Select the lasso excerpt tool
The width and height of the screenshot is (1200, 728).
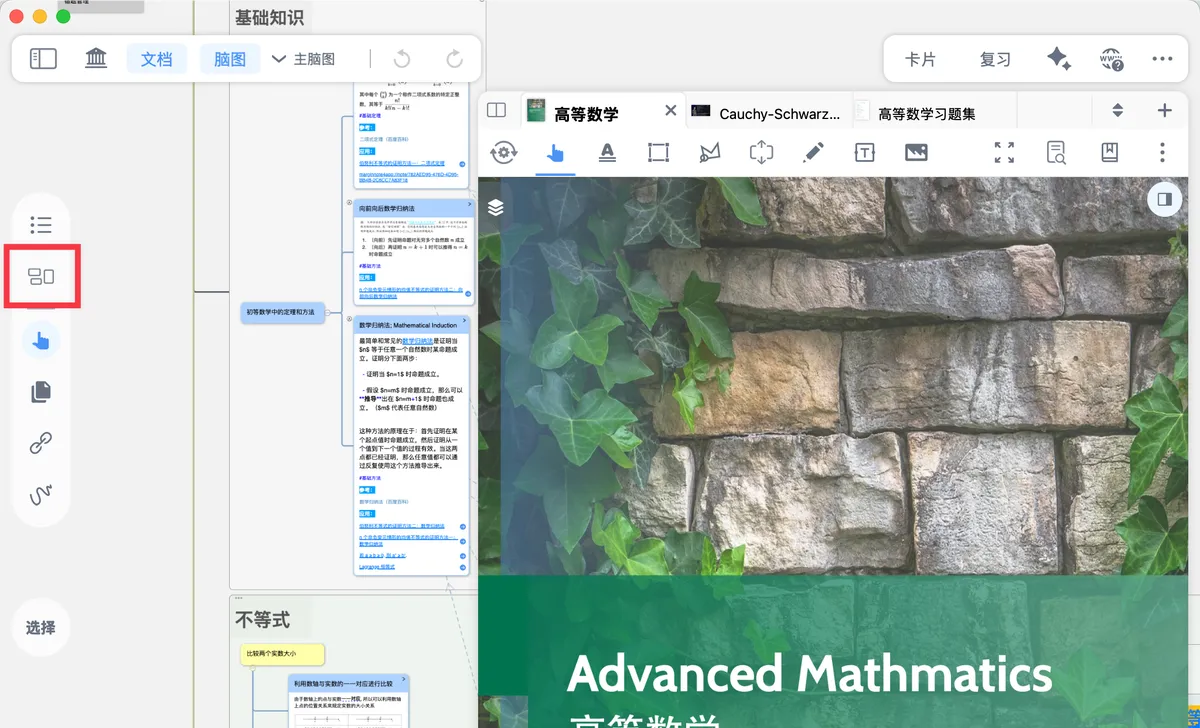(710, 152)
